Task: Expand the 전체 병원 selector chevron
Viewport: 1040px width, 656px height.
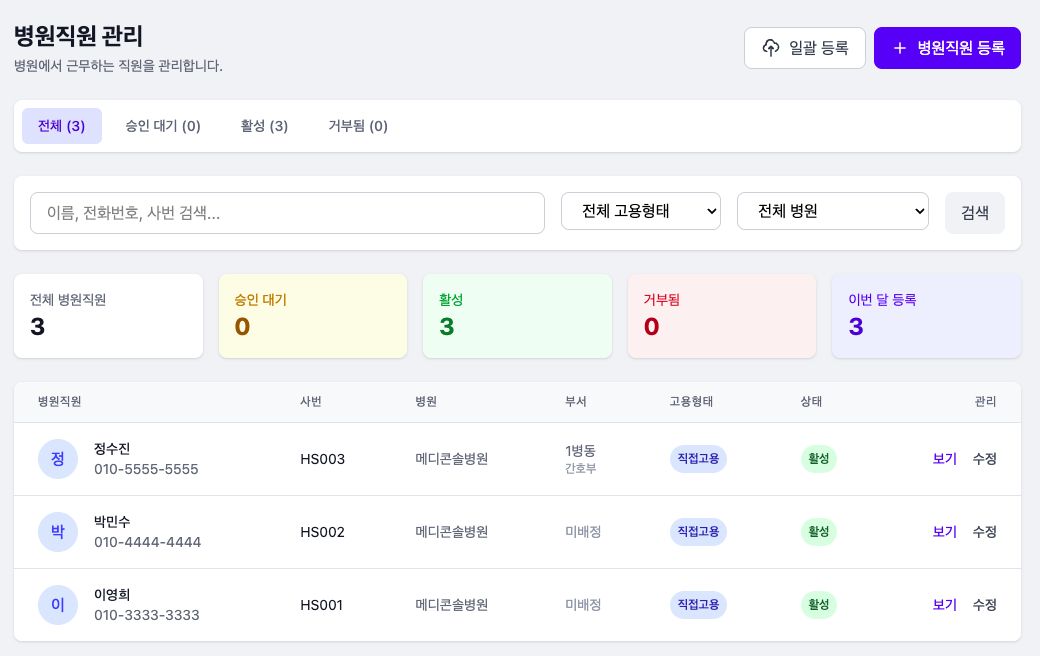Action: point(918,211)
